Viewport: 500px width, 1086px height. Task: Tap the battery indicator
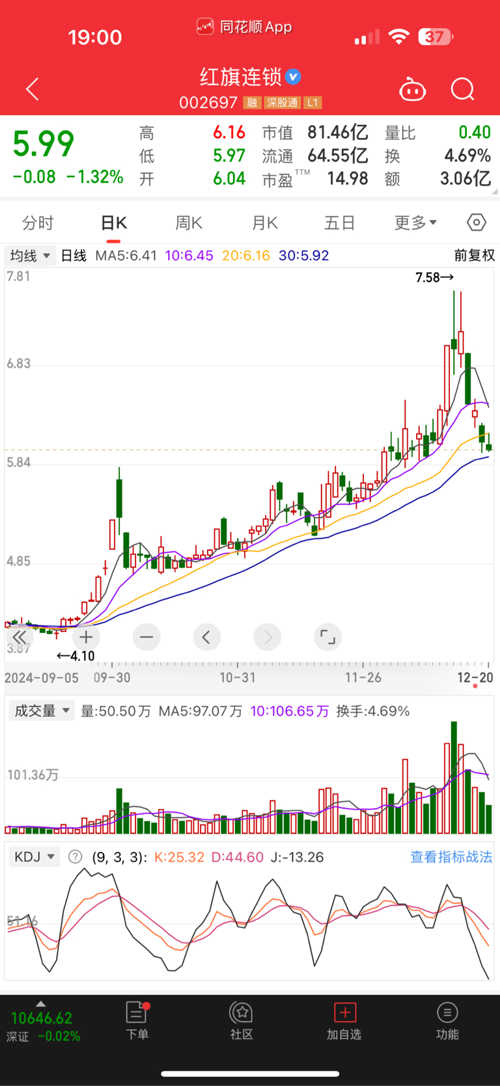point(437,37)
